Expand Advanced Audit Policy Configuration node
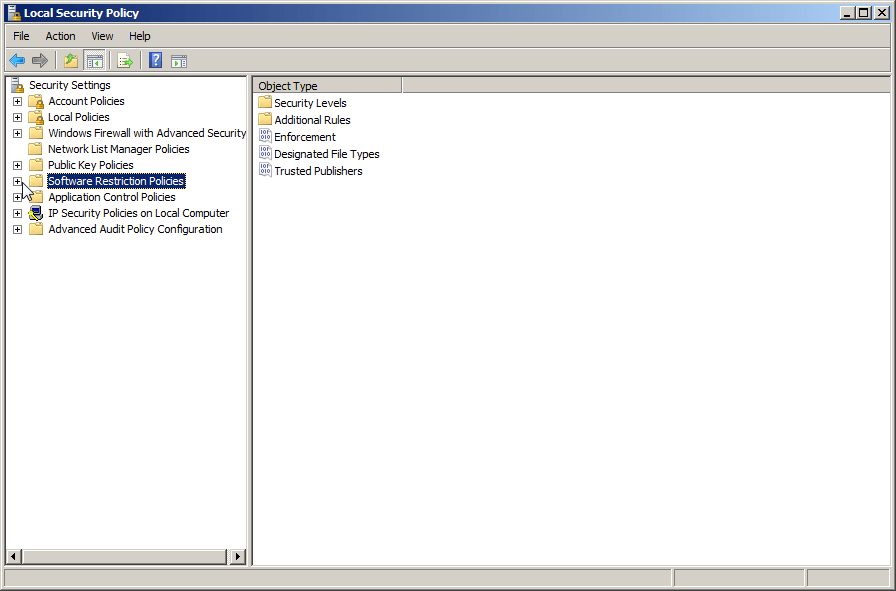The height and width of the screenshot is (591, 896). 18,229
